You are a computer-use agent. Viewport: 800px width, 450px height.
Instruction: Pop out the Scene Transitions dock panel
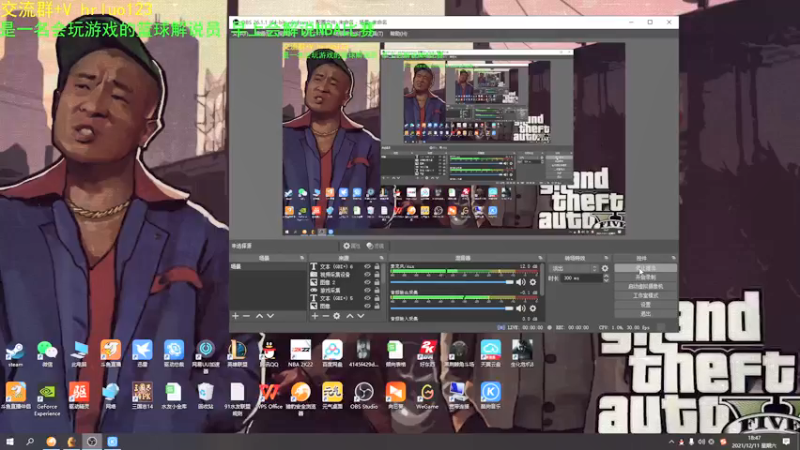(606, 258)
